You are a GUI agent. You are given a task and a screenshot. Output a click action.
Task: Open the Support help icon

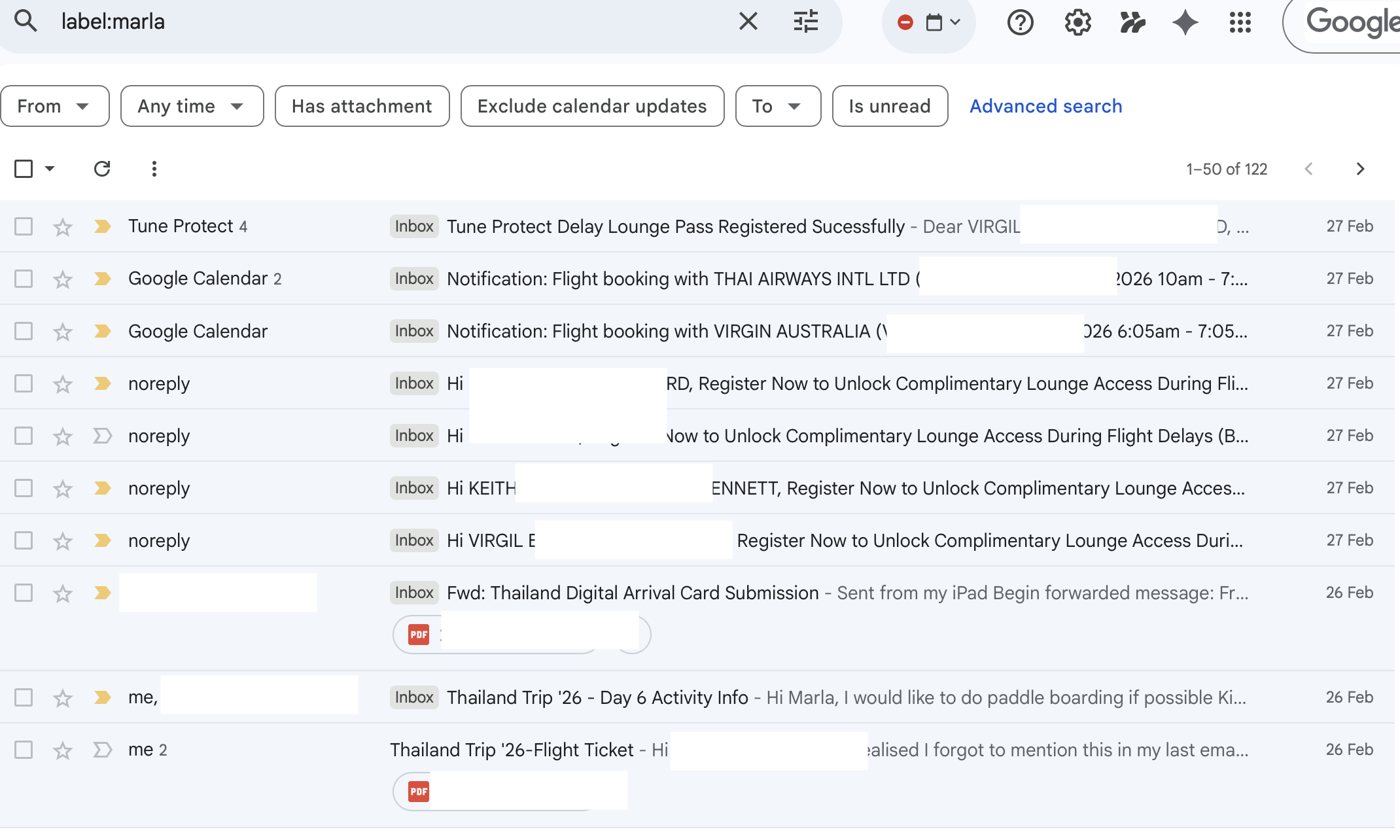pos(1020,23)
